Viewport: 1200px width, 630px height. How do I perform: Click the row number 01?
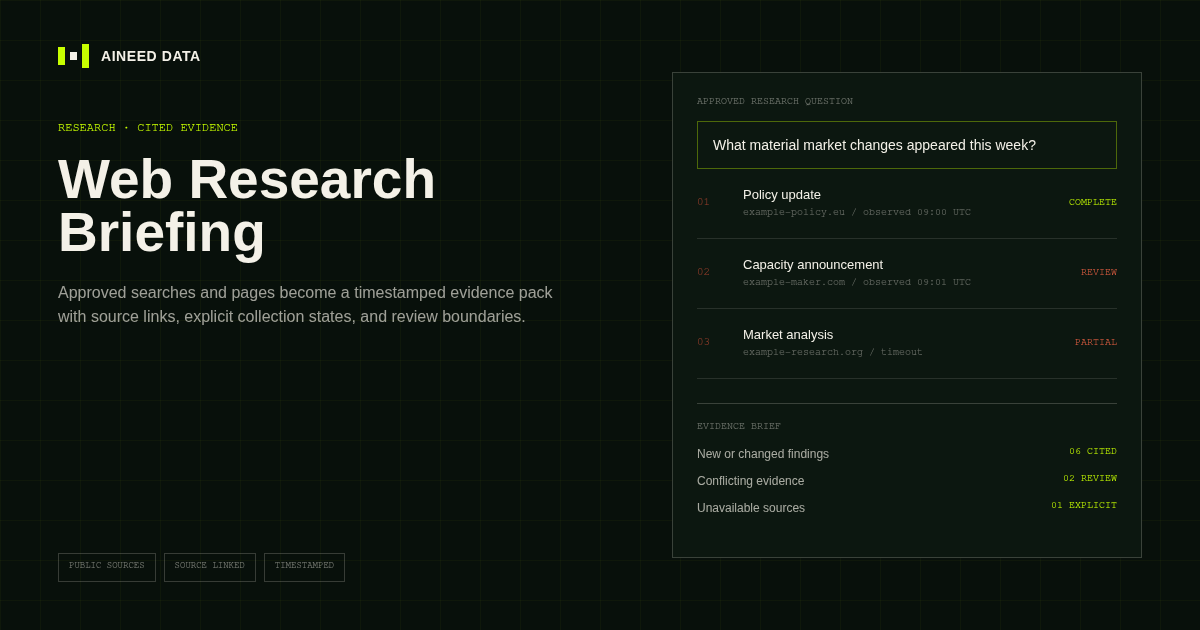pos(703,202)
